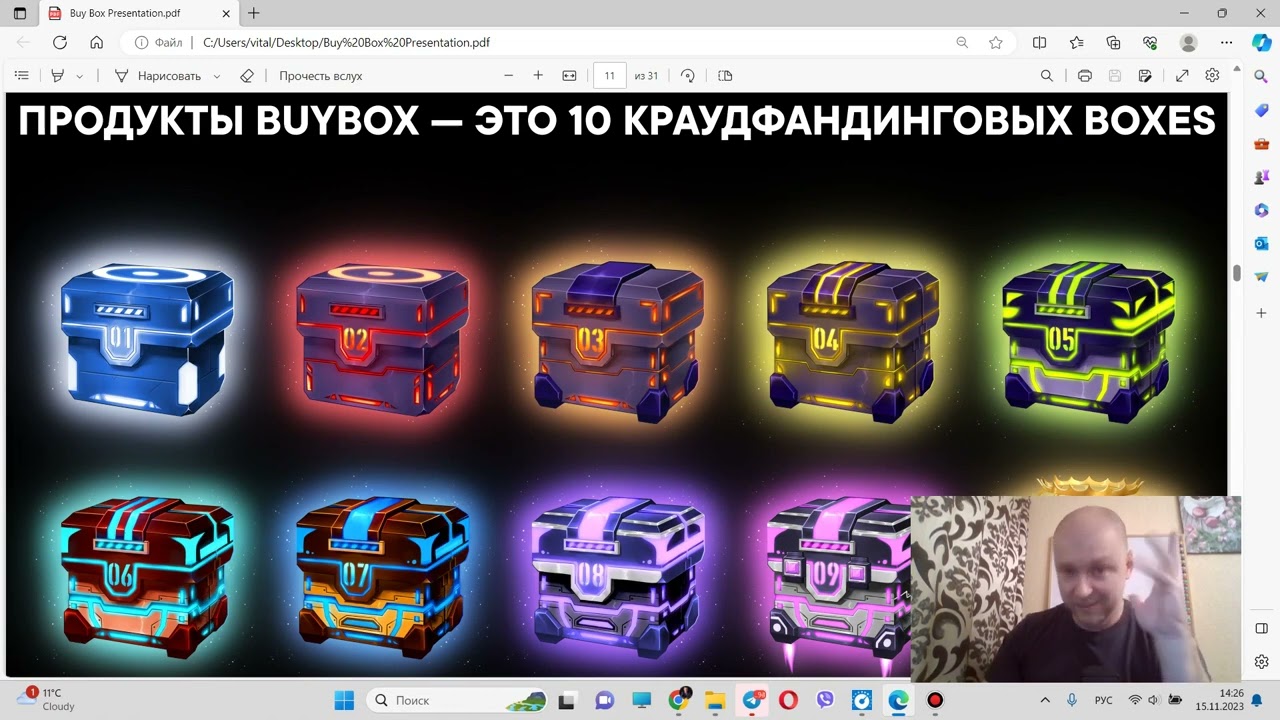
Task: Add a new sidebar app
Action: point(1262,313)
